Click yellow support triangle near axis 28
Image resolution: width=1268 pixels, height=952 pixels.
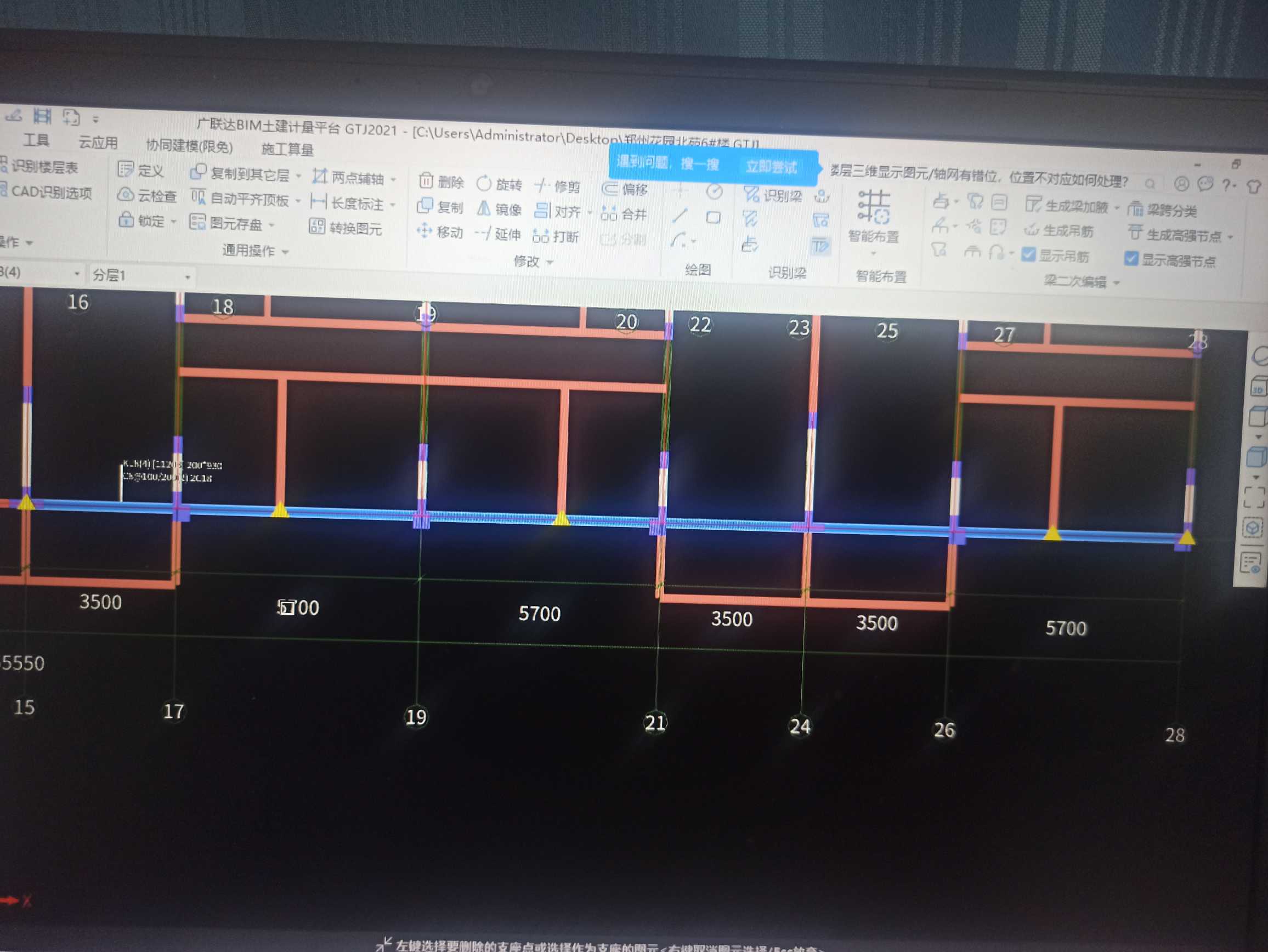coord(1187,537)
